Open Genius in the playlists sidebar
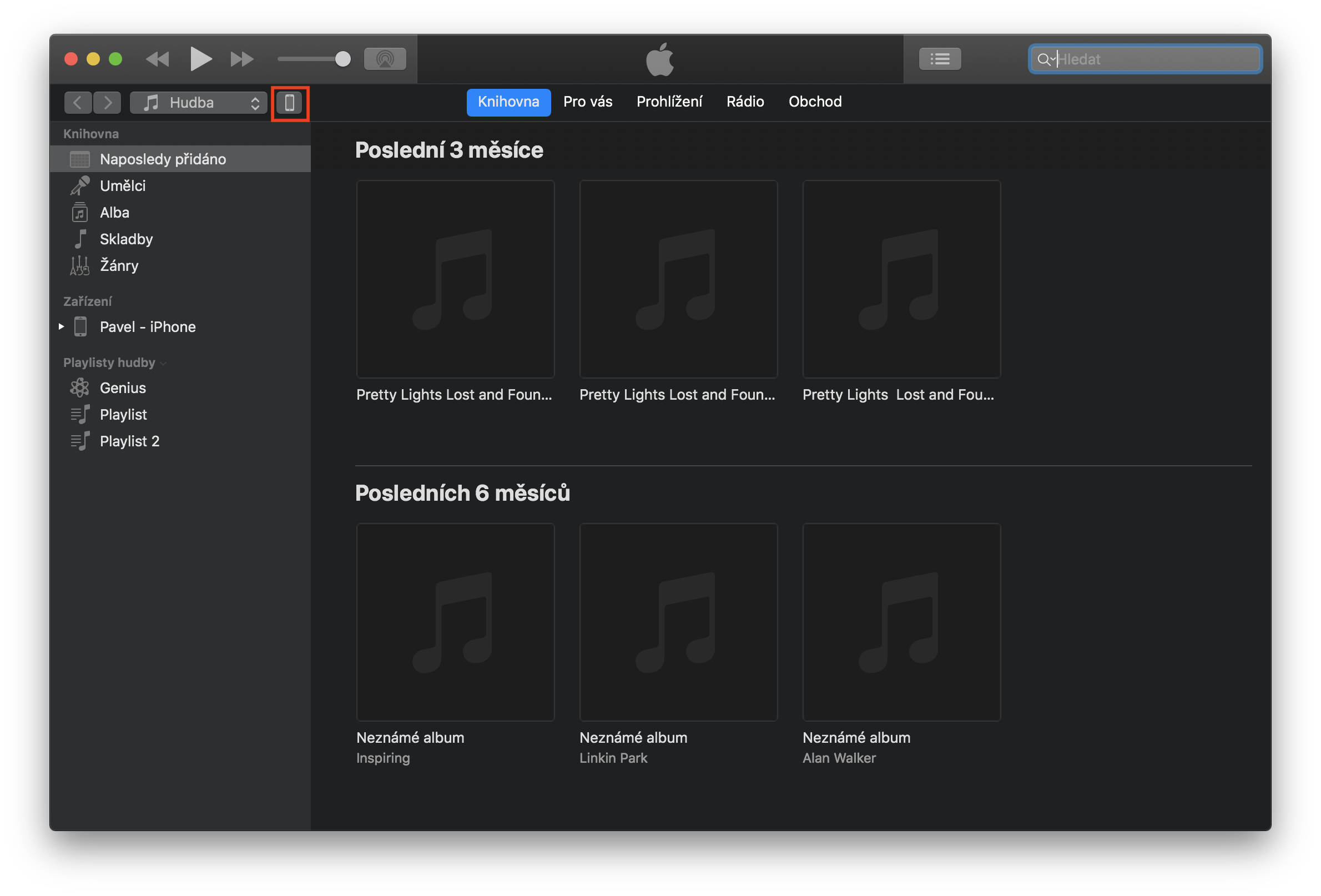 (x=123, y=387)
